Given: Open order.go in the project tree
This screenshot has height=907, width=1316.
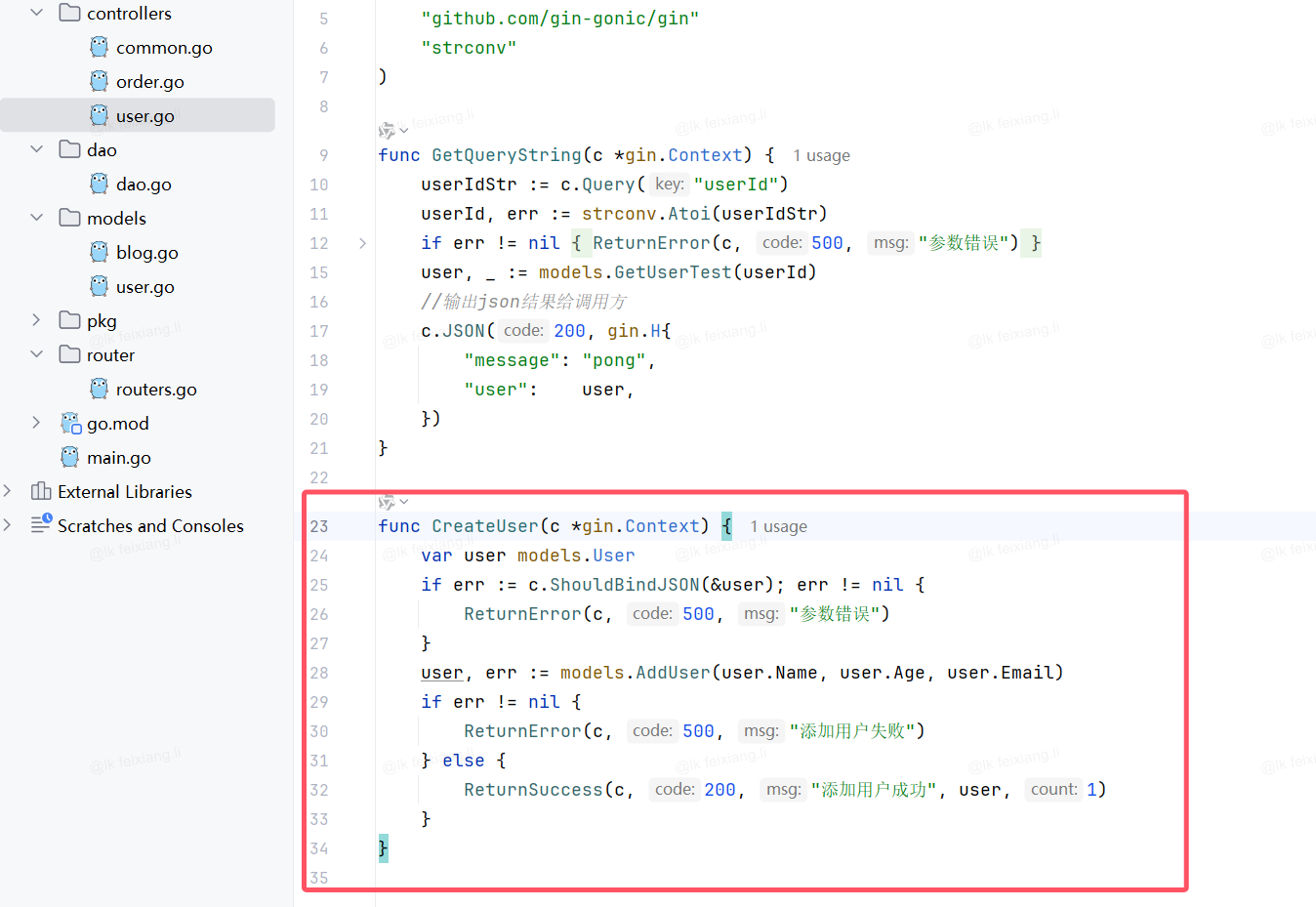Looking at the screenshot, I should point(150,82).
